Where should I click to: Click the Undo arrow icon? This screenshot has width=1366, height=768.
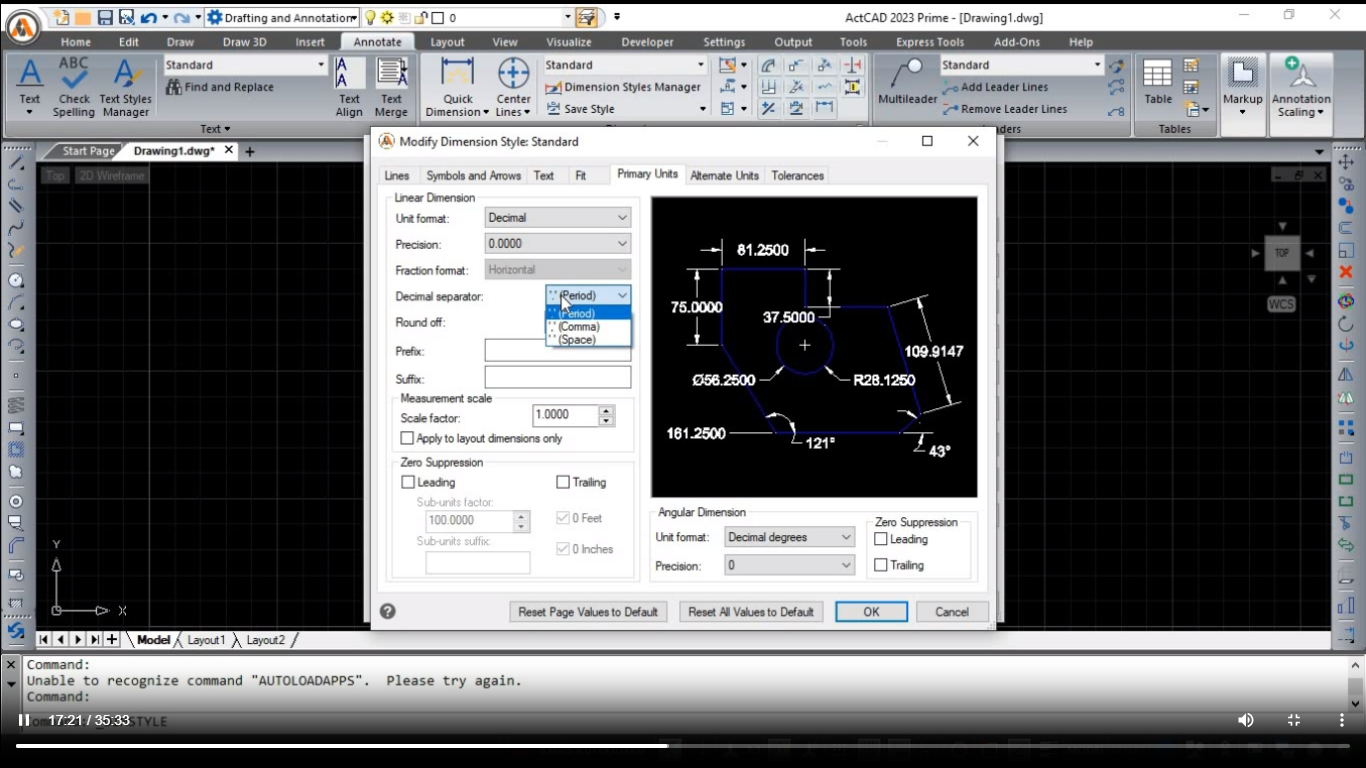coord(148,17)
